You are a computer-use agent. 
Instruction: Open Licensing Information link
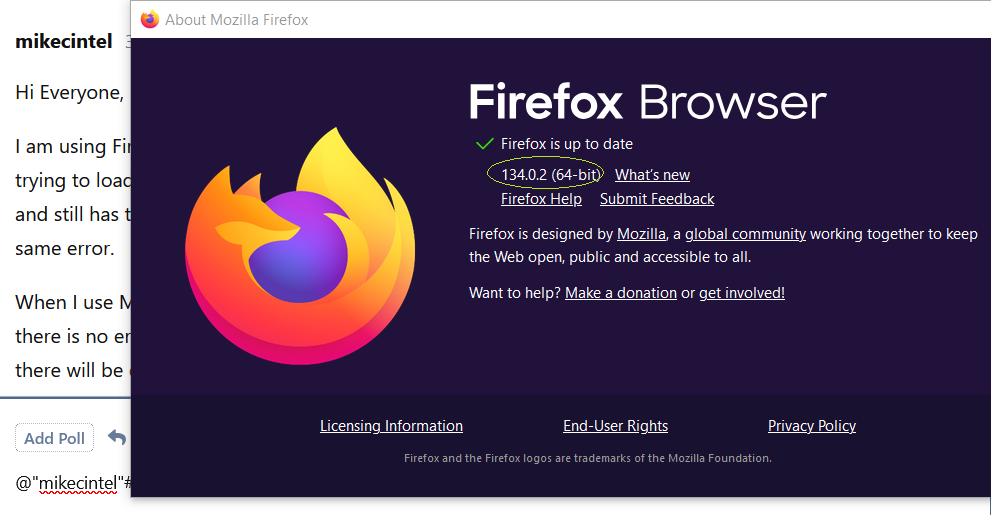tap(391, 426)
